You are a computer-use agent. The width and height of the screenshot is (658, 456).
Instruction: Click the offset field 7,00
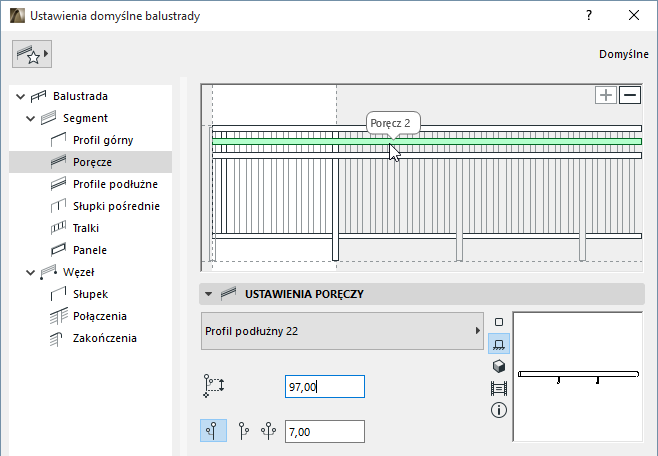[325, 432]
